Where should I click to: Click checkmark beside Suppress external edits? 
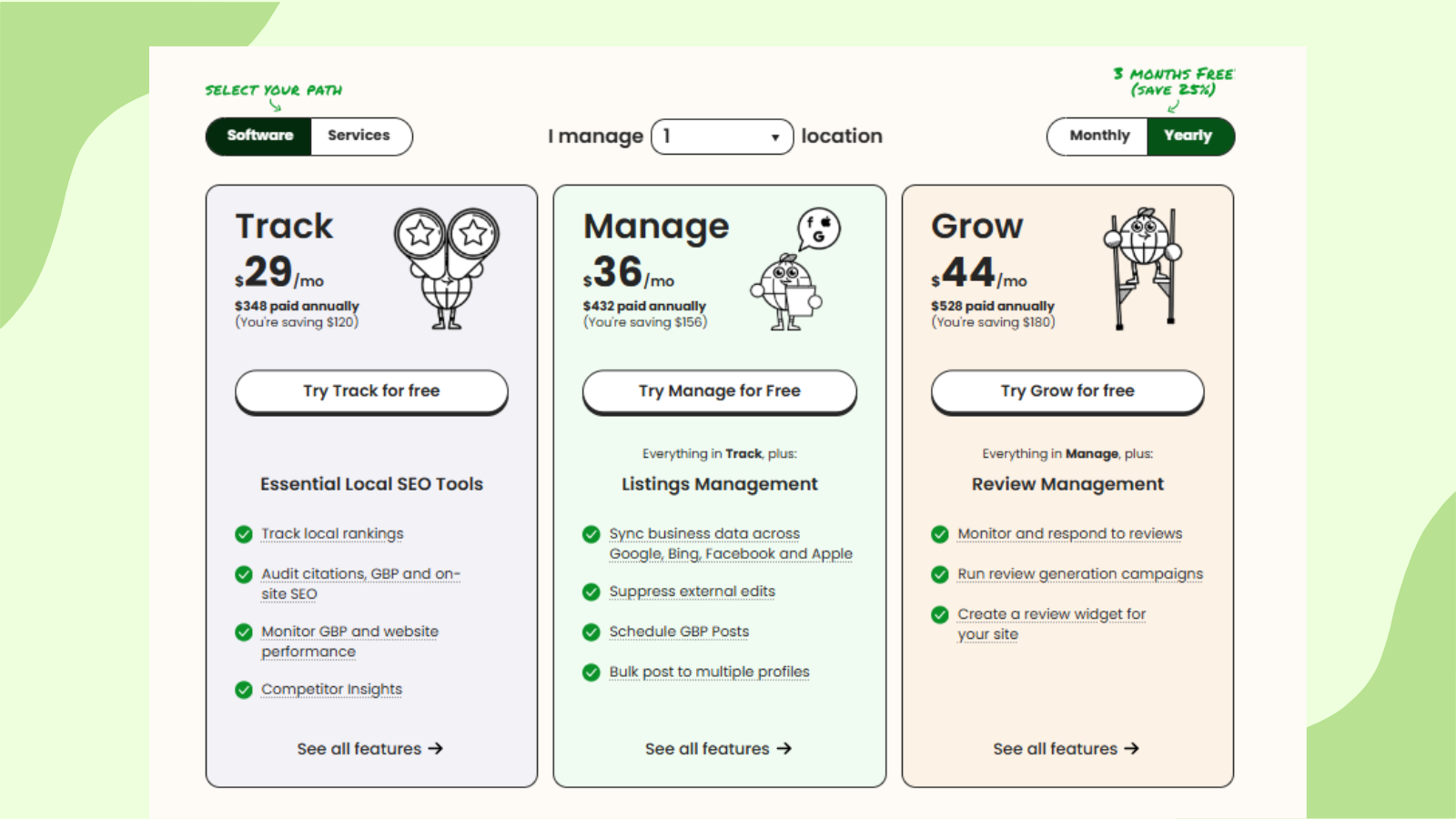click(x=591, y=591)
